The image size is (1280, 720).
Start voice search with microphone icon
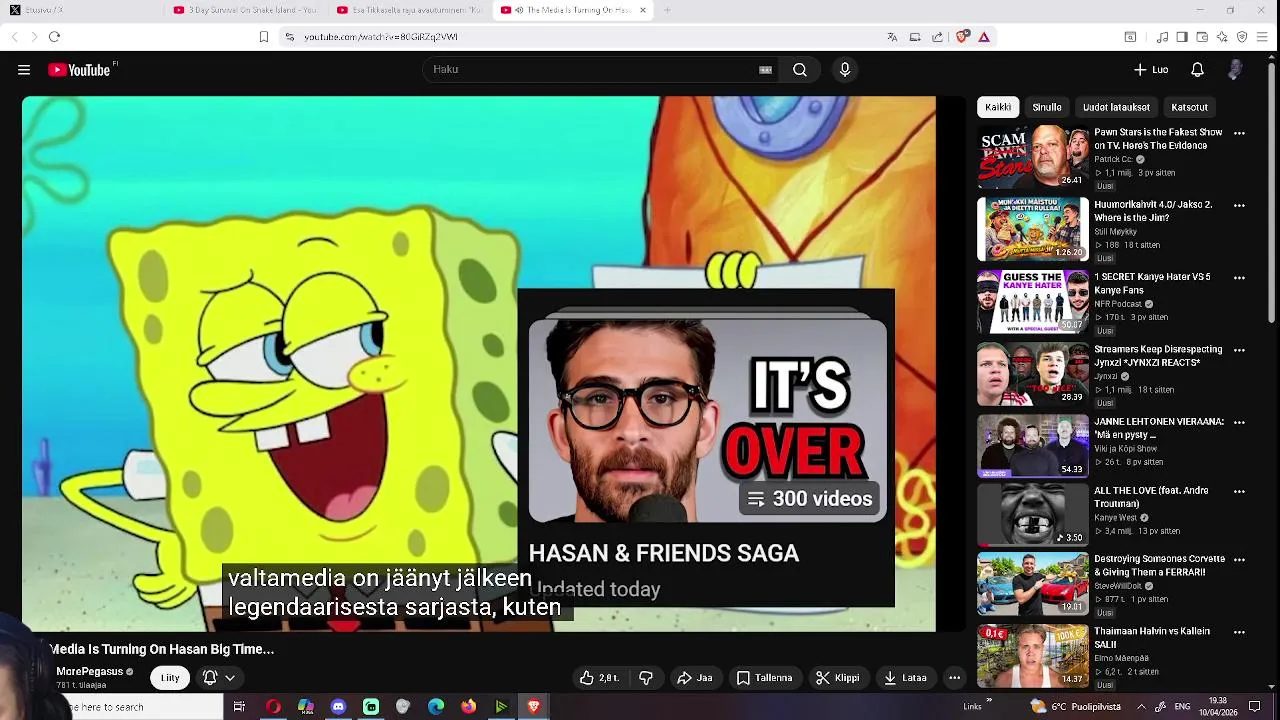coord(845,70)
